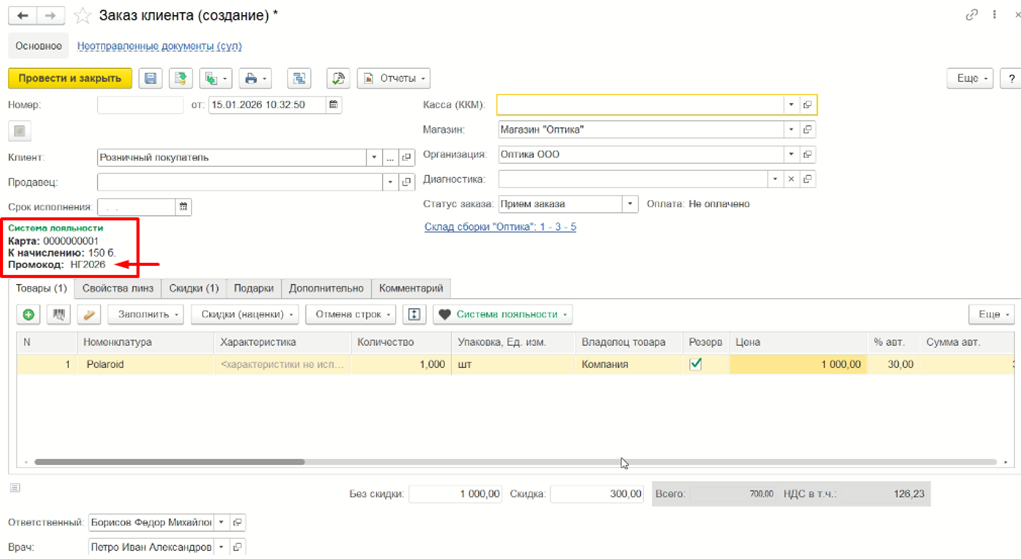
Task: Expand the Ответственный dropdown arrow
Action: (x=221, y=523)
